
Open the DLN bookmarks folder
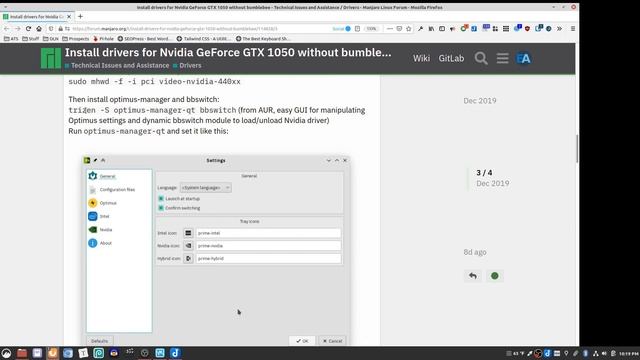(51, 39)
